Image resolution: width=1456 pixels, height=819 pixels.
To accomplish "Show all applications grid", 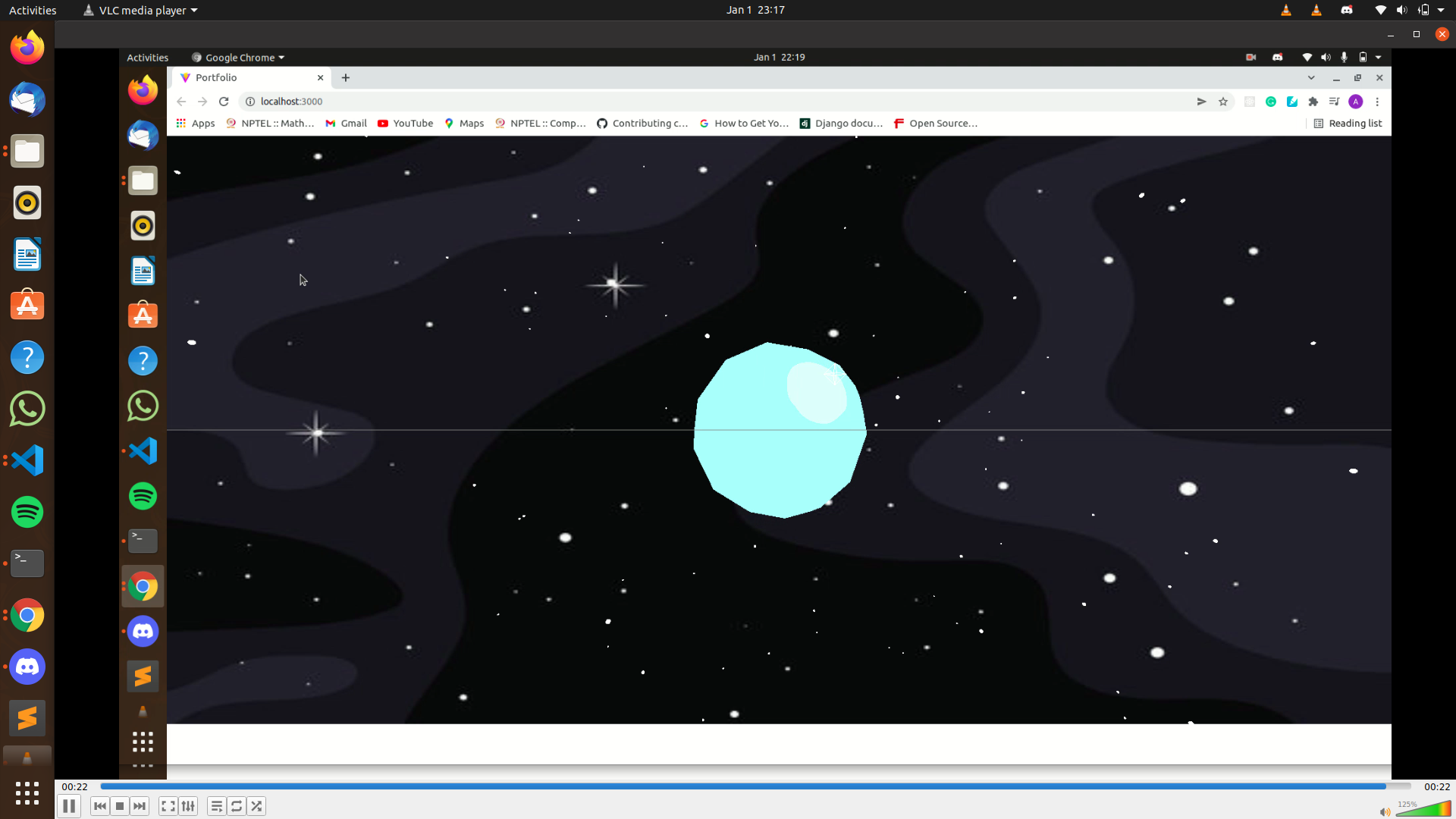I will [27, 793].
